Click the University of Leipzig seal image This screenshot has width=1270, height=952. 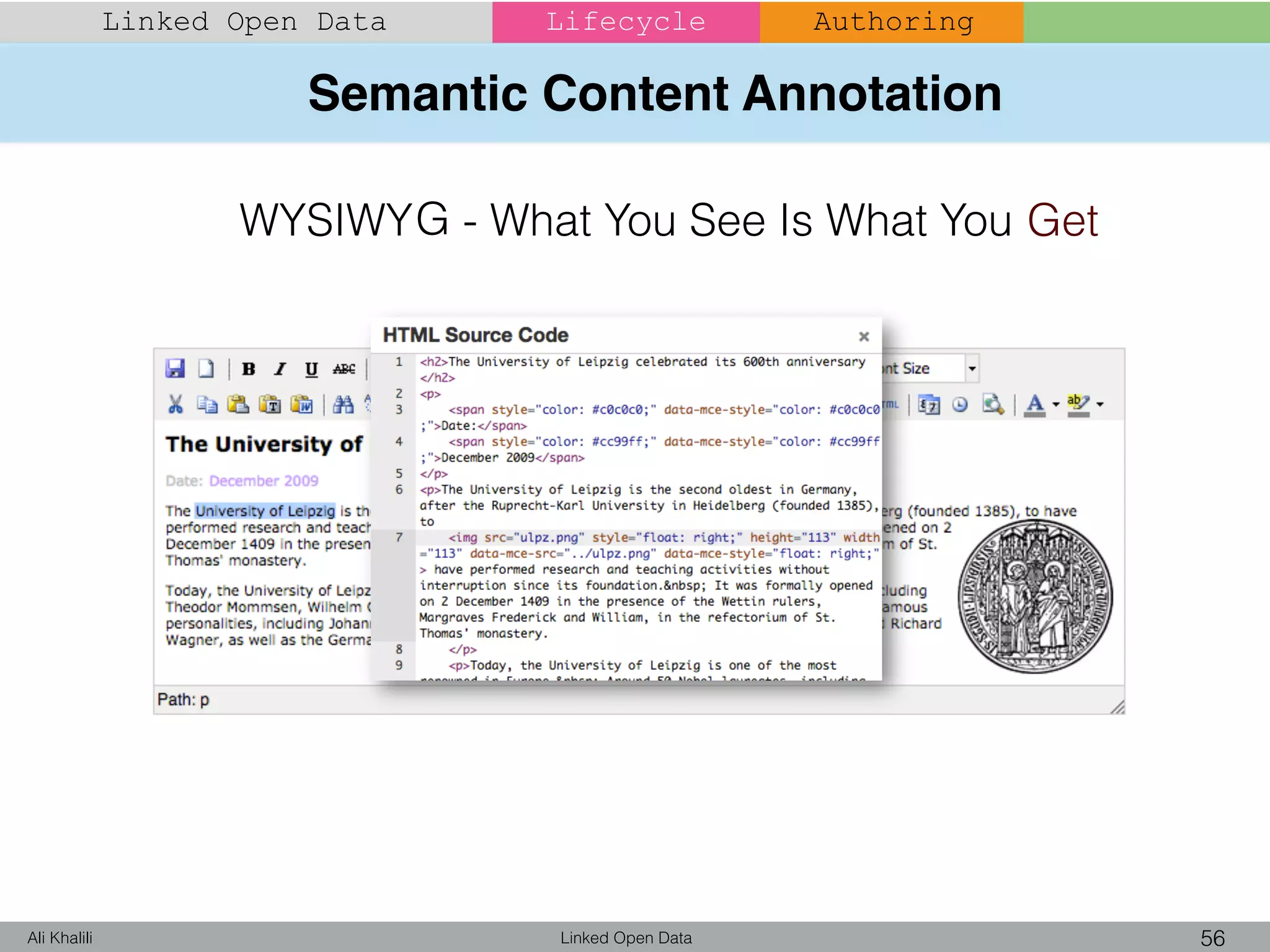click(x=1034, y=596)
